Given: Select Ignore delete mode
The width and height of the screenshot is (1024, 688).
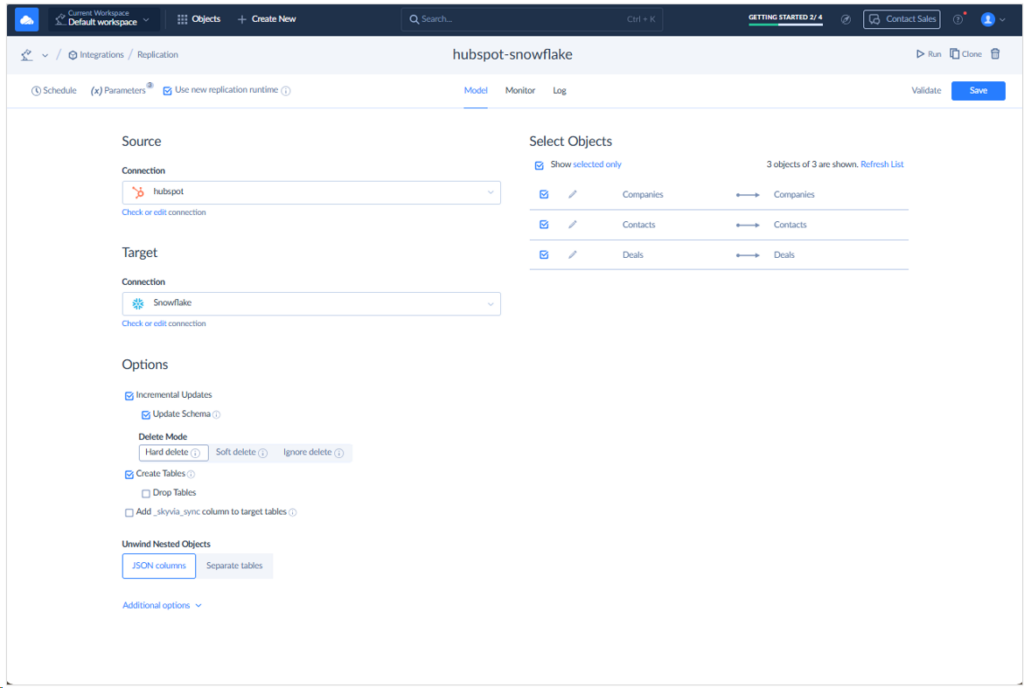Looking at the screenshot, I should [313, 452].
